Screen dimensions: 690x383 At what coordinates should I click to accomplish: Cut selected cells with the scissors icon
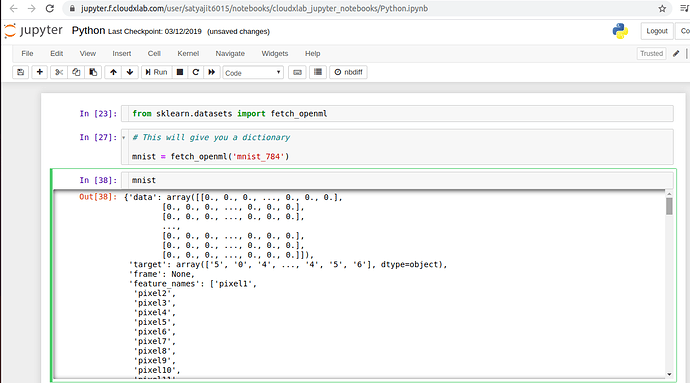point(59,72)
